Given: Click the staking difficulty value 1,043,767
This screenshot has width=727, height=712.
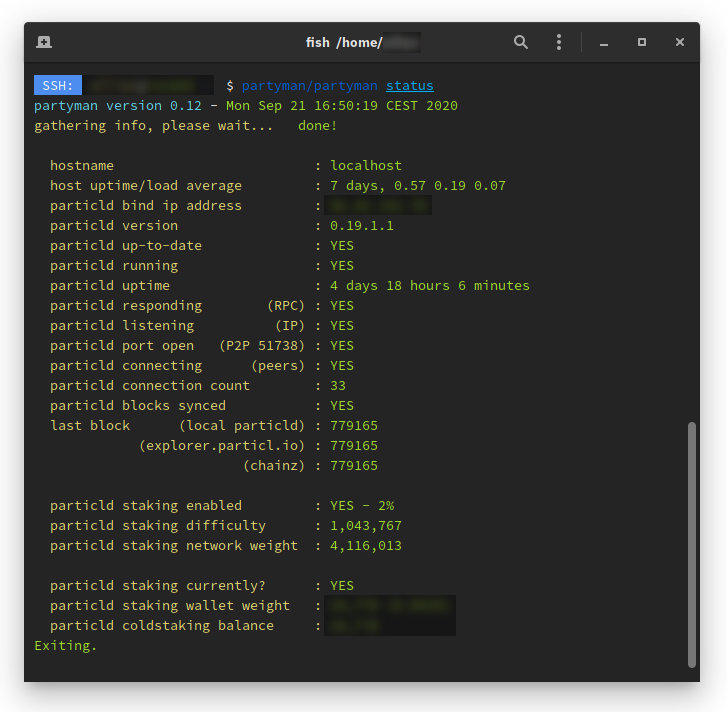Looking at the screenshot, I should [x=366, y=526].
